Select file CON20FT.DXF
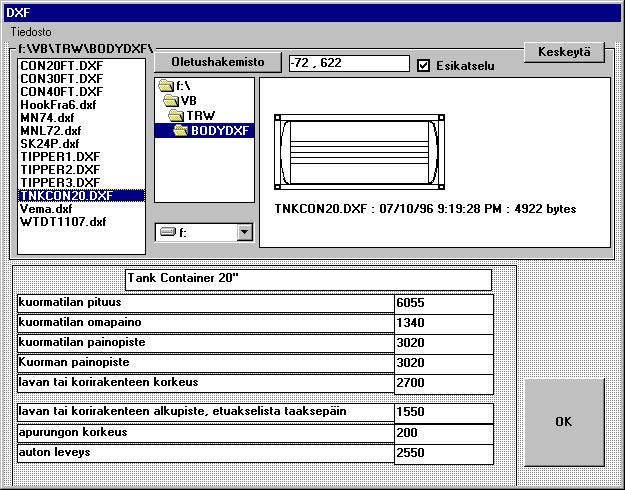 (81, 65)
